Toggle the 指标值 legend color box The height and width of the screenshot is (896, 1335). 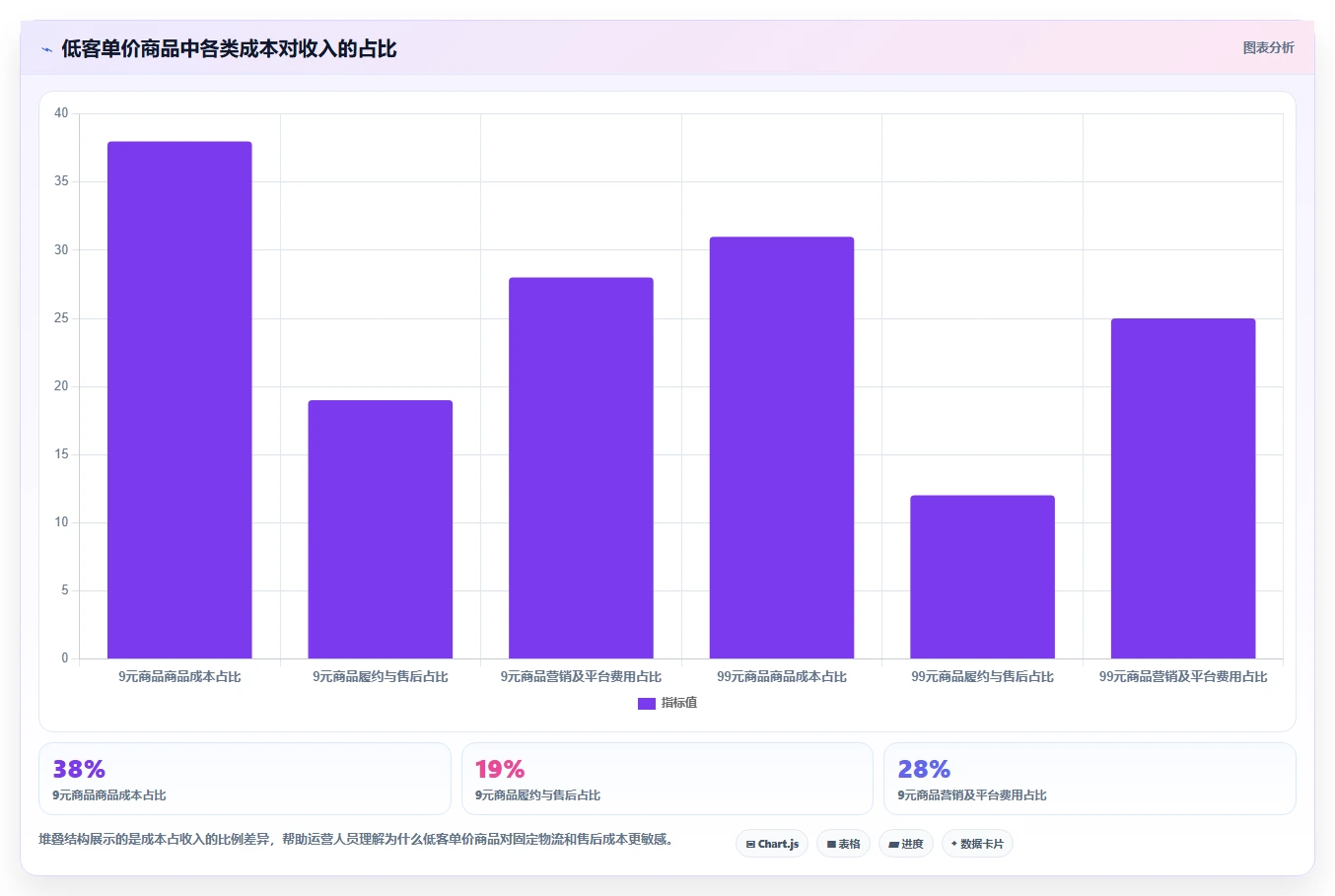647,704
